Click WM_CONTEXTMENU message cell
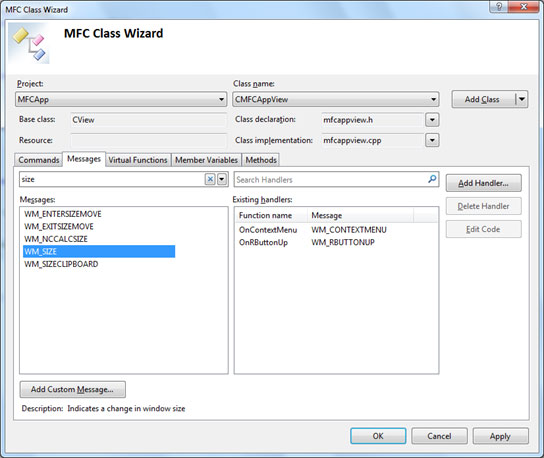 (x=349, y=230)
